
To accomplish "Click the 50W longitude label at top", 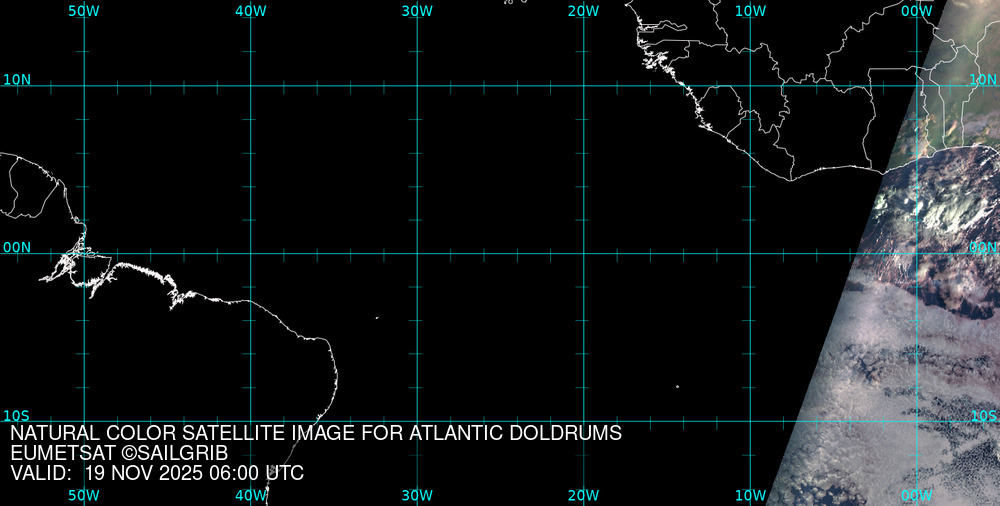I will click(84, 10).
